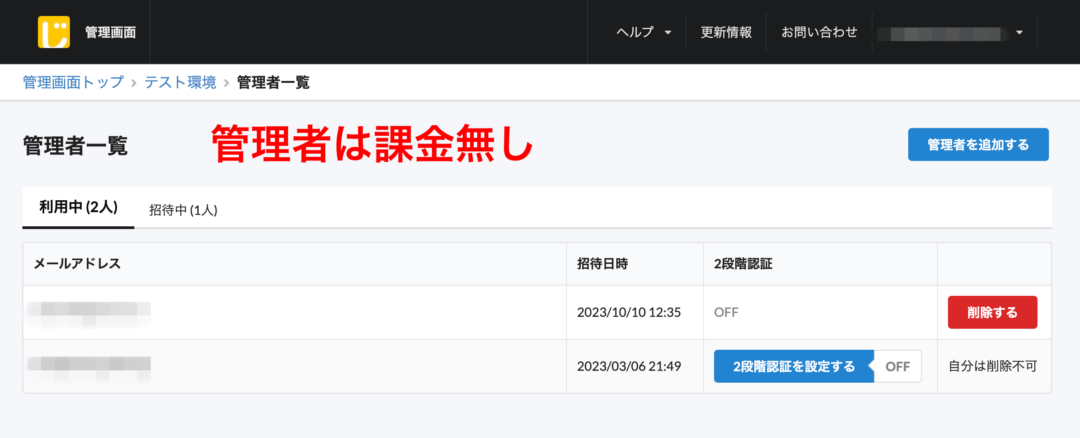Click the red 削除する button
The image size is (1080, 438).
coord(992,312)
